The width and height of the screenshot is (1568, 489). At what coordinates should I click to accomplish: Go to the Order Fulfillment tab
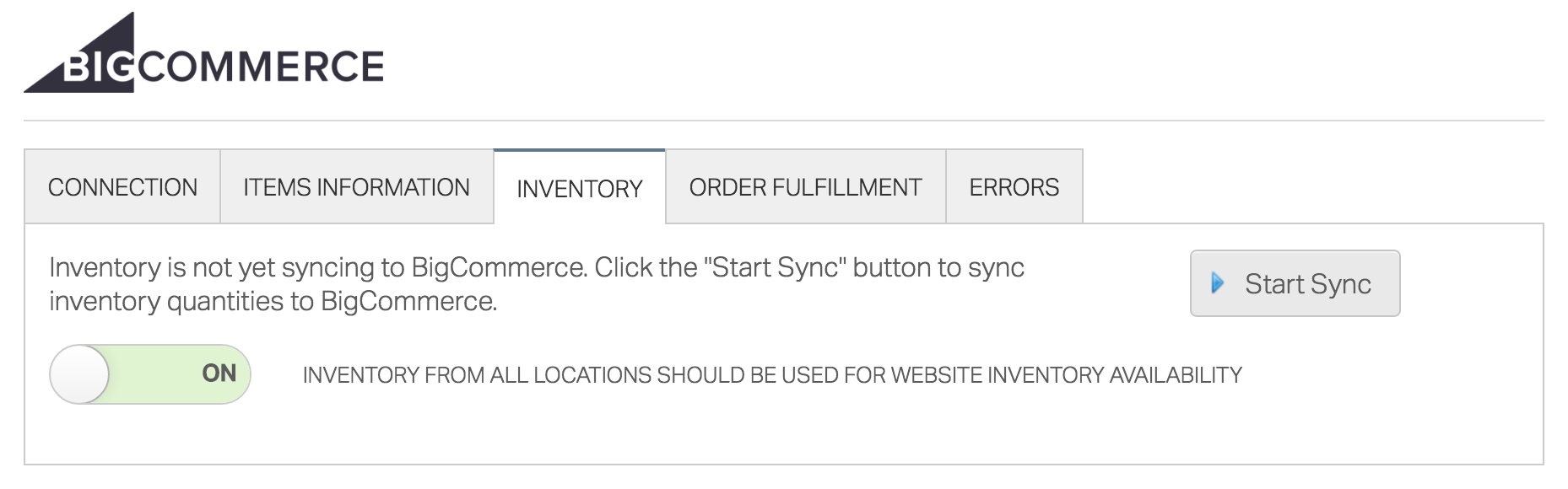(x=806, y=187)
